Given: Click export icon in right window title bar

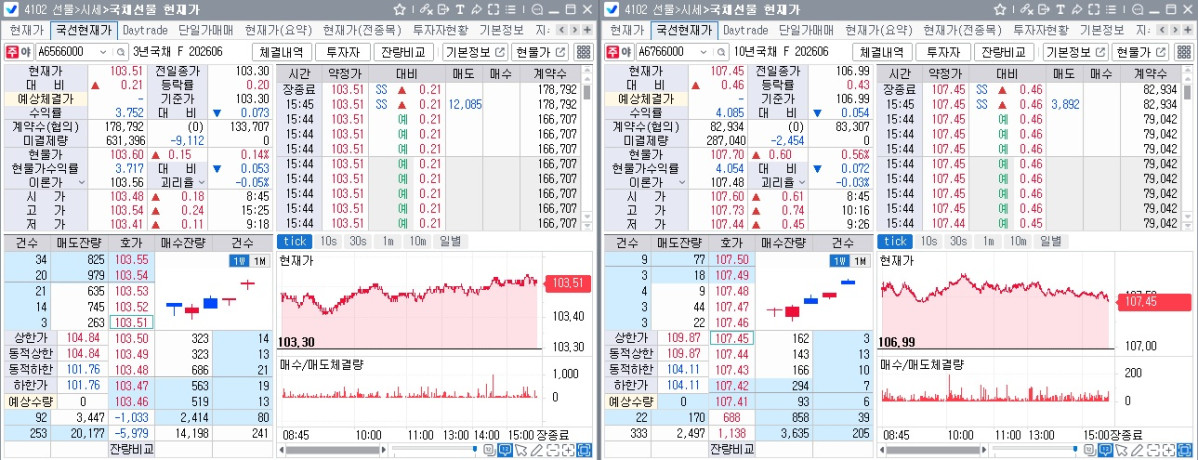Looking at the screenshot, I should click(x=1044, y=10).
